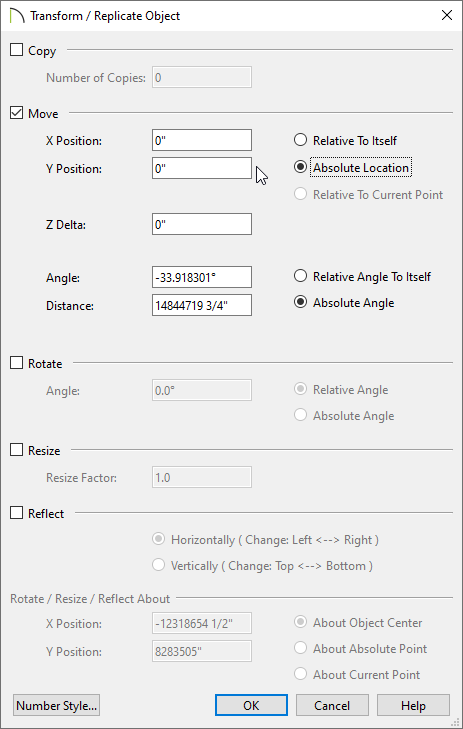Turn on the Resize checkbox

16,450
